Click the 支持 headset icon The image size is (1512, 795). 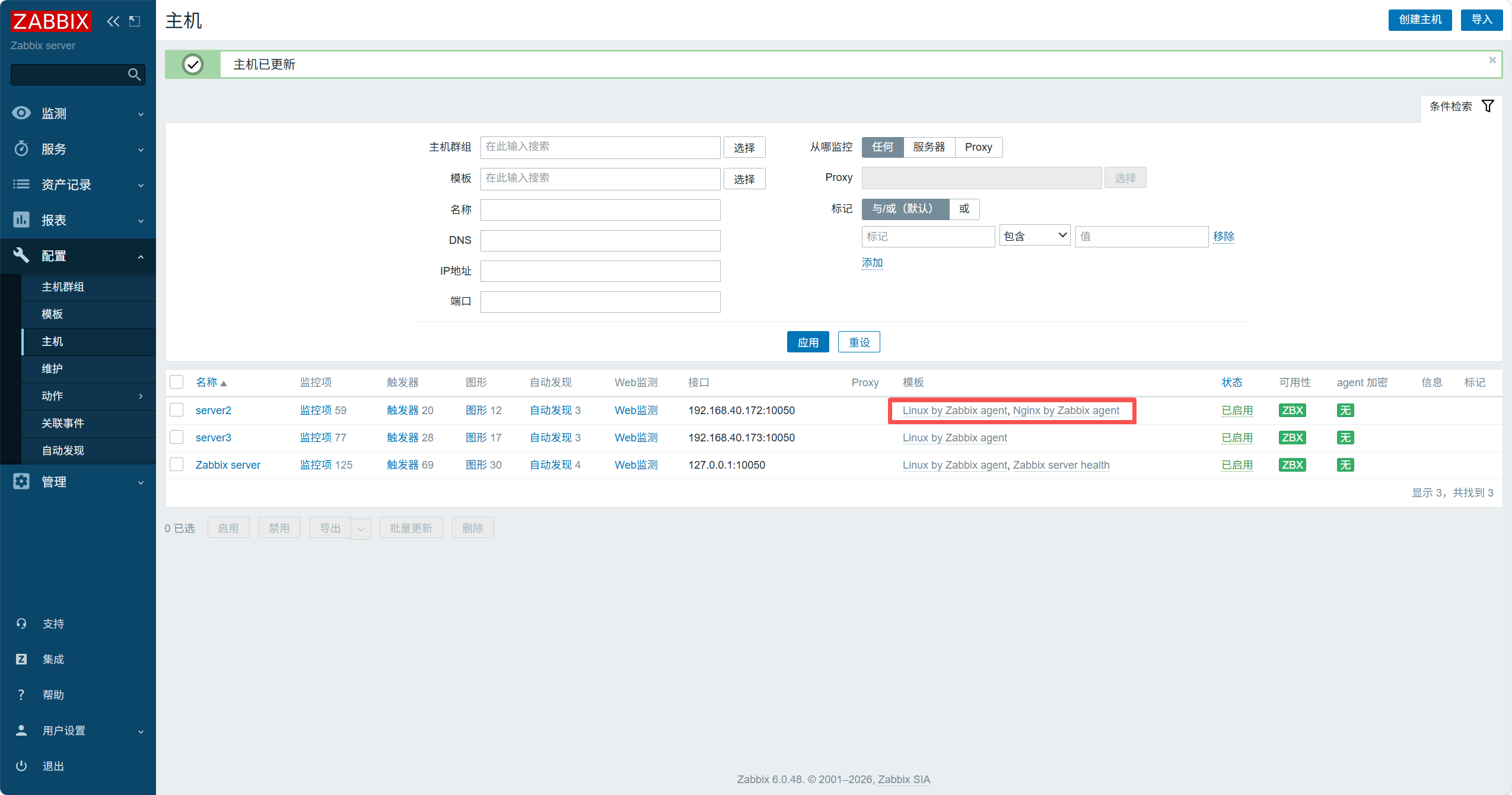point(21,624)
